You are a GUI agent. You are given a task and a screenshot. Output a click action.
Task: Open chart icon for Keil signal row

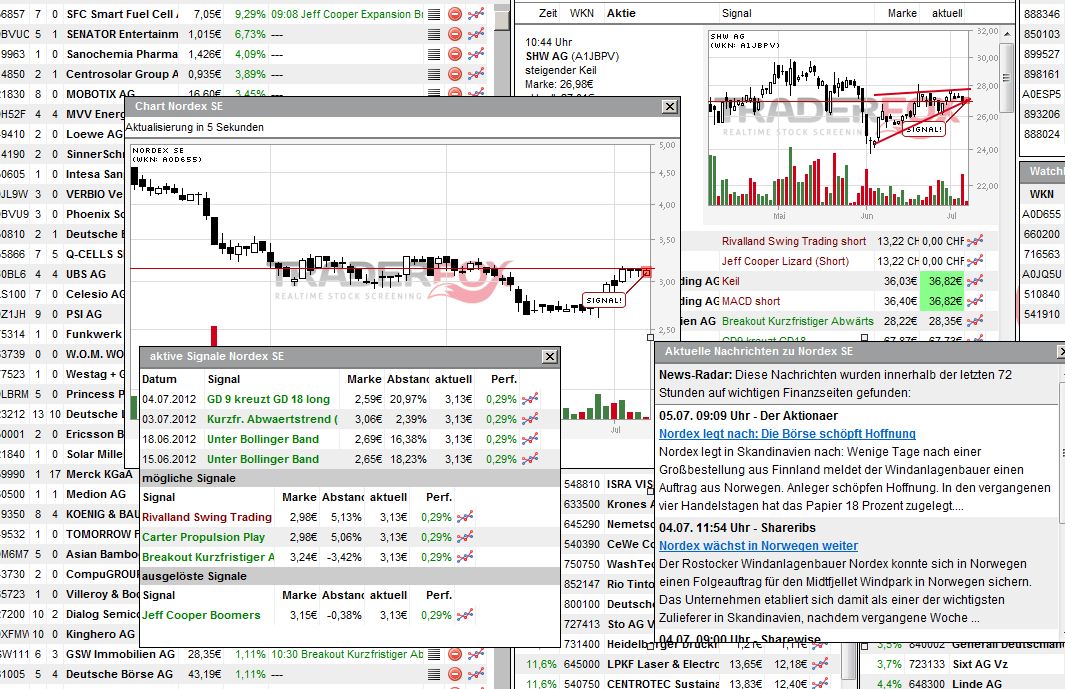(975, 281)
